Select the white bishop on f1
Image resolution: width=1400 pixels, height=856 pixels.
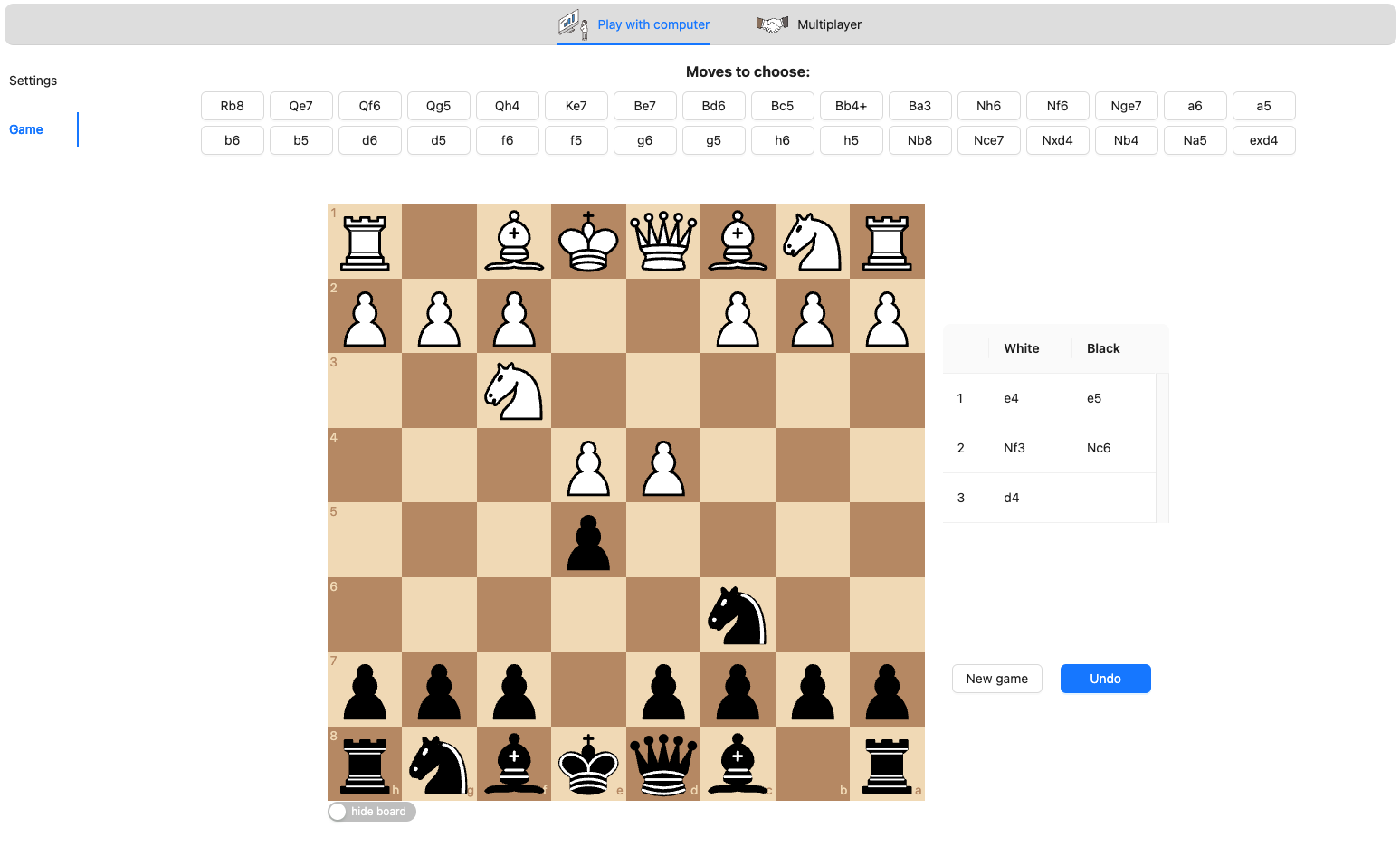pyautogui.click(x=514, y=241)
